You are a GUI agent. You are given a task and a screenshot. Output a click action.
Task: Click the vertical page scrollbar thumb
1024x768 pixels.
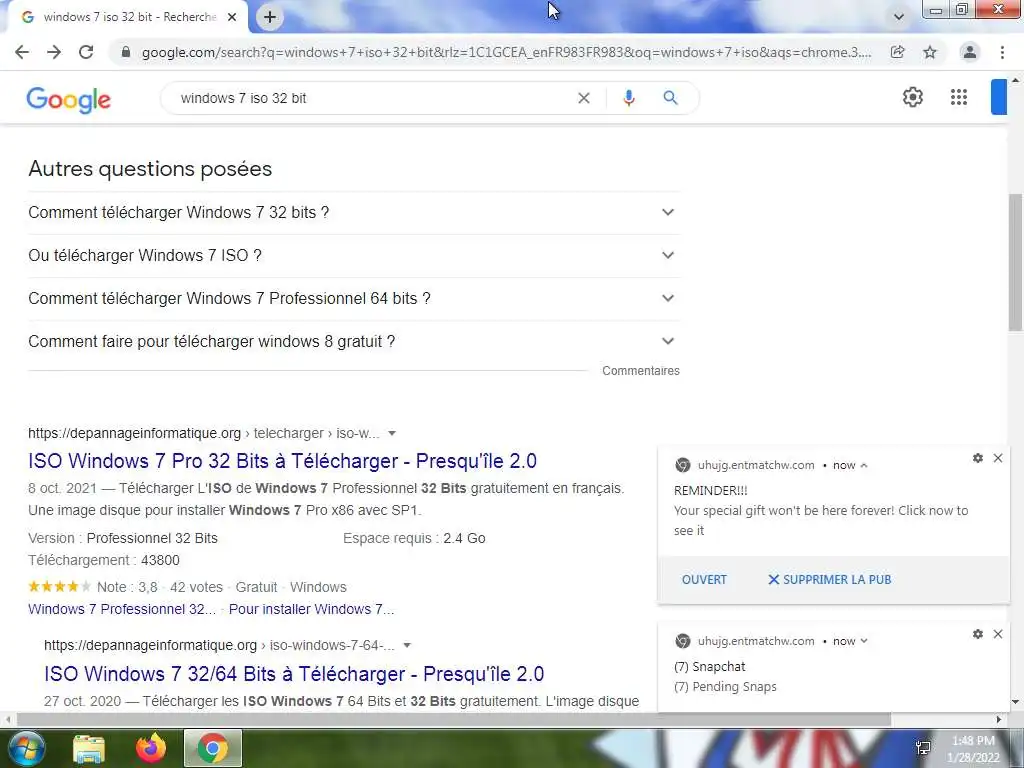(1016, 263)
